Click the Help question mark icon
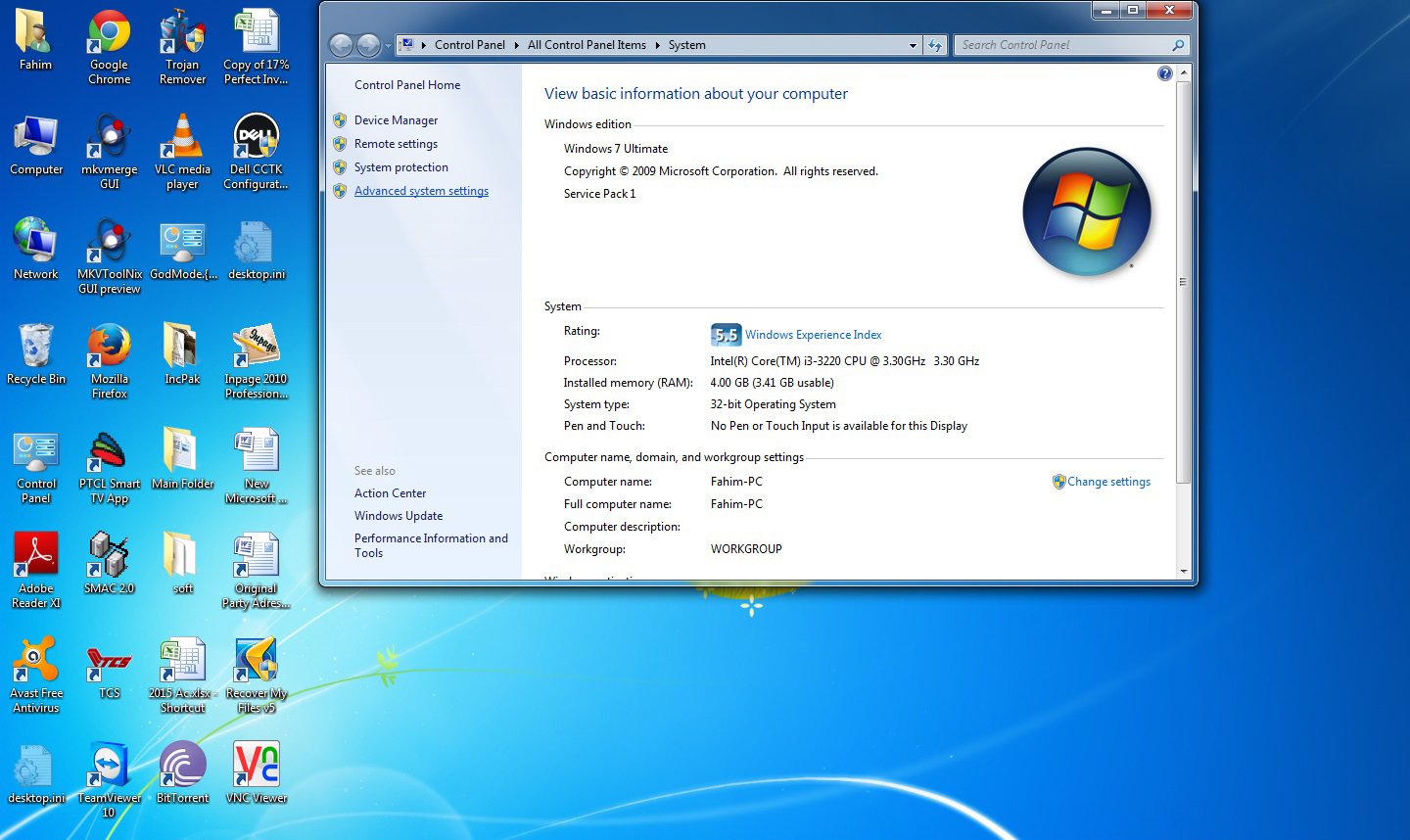The image size is (1410, 840). click(x=1164, y=72)
